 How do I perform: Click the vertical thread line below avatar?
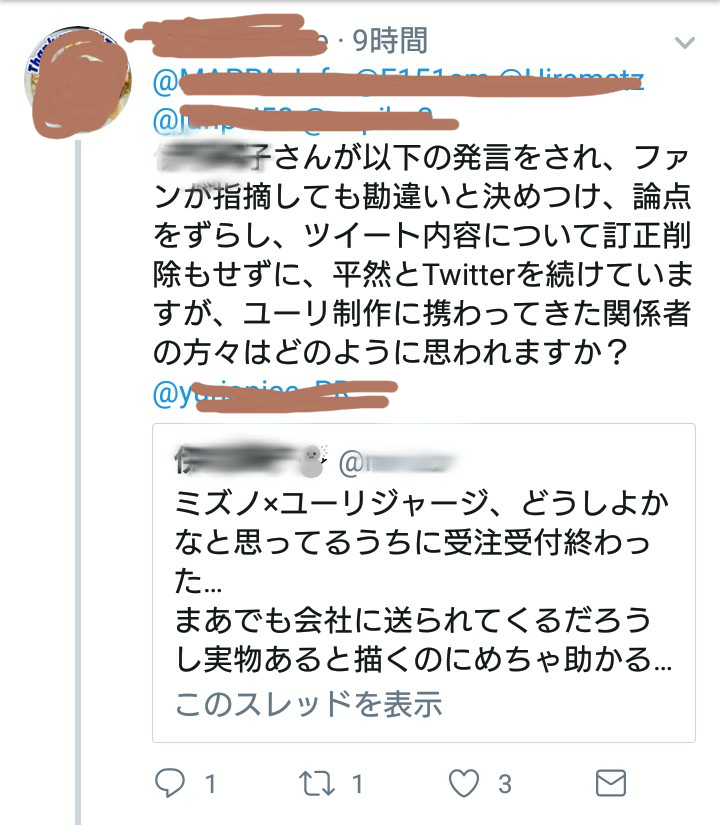point(78,480)
